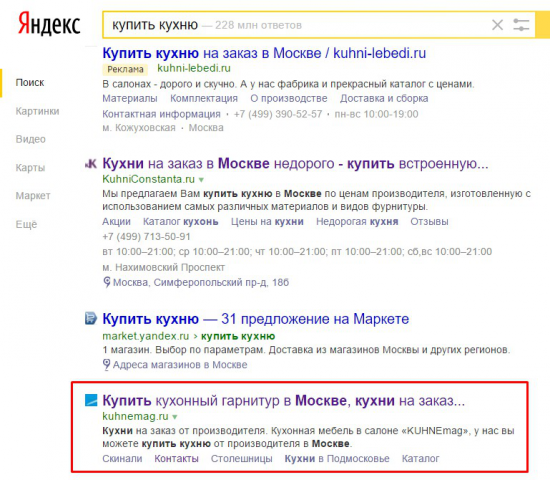Open Адреса магазинов в Москве link
The width and height of the screenshot is (550, 480).
point(180,365)
